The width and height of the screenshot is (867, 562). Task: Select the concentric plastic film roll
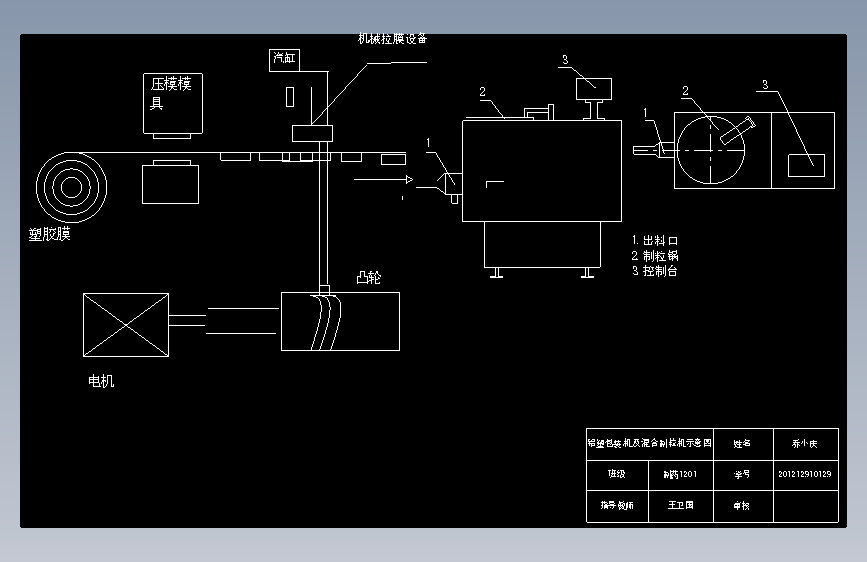pyautogui.click(x=71, y=187)
